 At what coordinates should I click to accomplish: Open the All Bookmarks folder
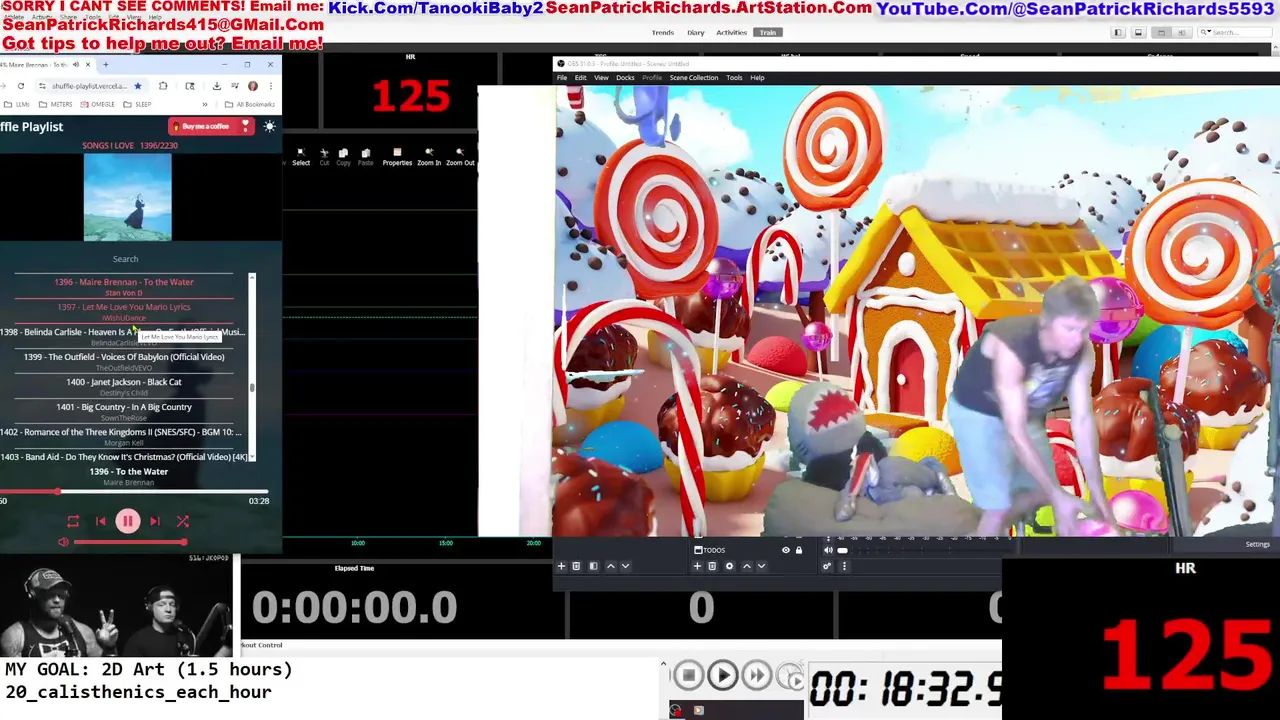(249, 104)
